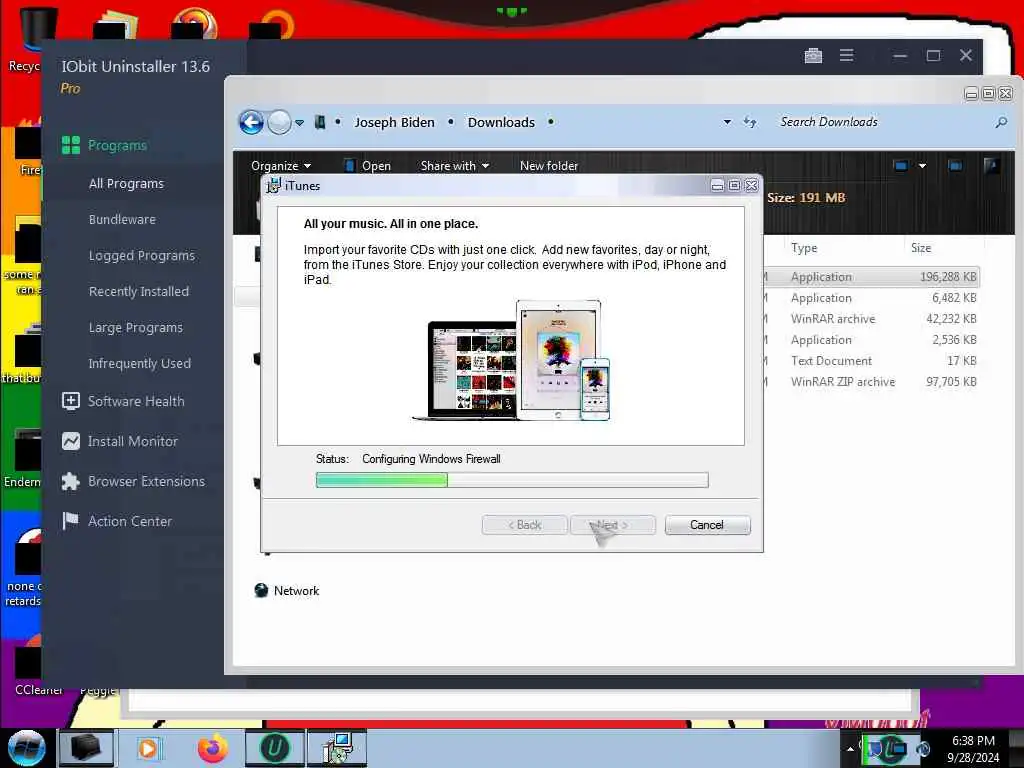Screen dimensions: 1024x768
Task: Open Browser Extensions in IObit sidebar
Action: [133, 481]
